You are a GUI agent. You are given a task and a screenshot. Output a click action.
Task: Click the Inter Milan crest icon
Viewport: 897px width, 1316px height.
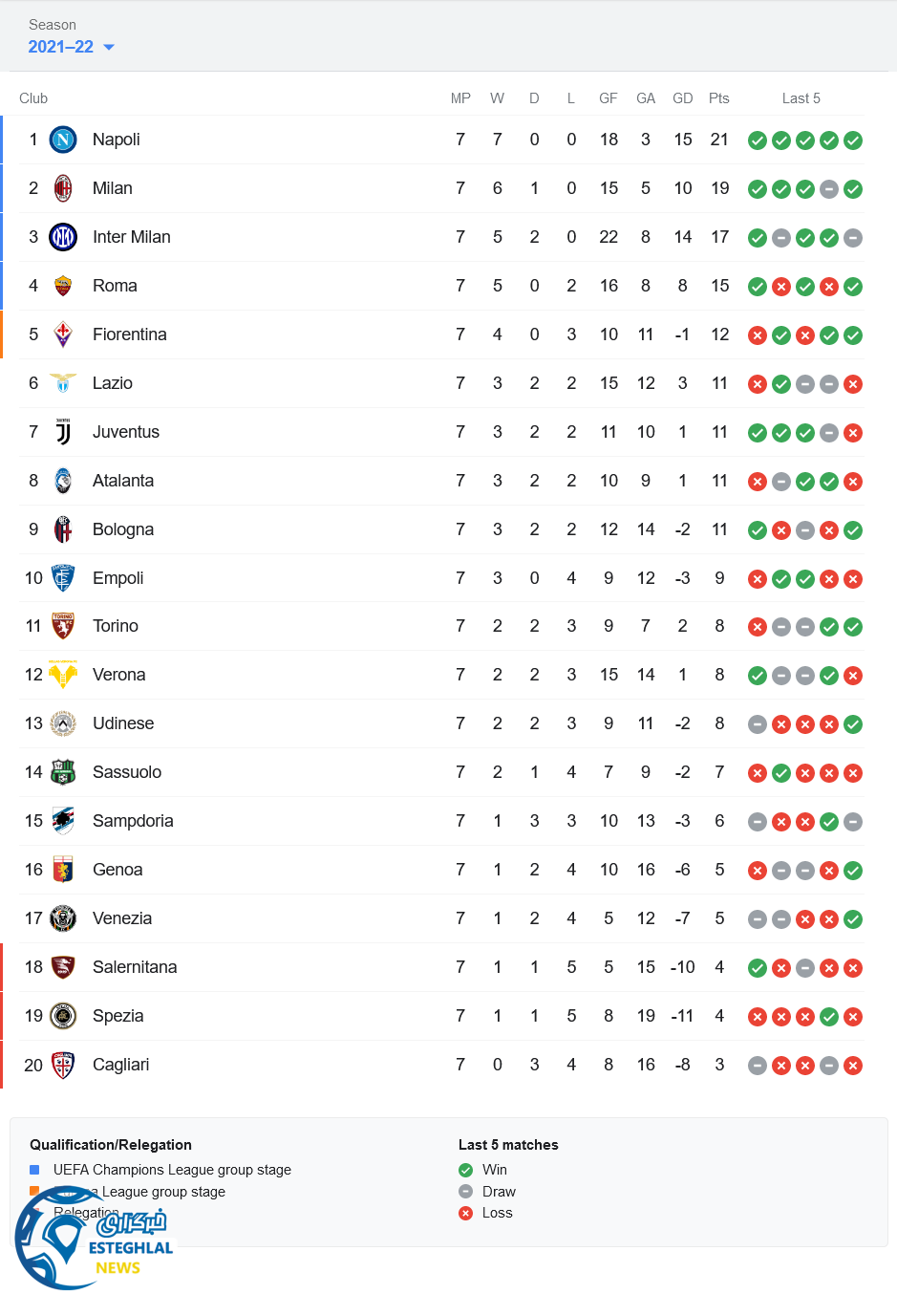point(63,237)
